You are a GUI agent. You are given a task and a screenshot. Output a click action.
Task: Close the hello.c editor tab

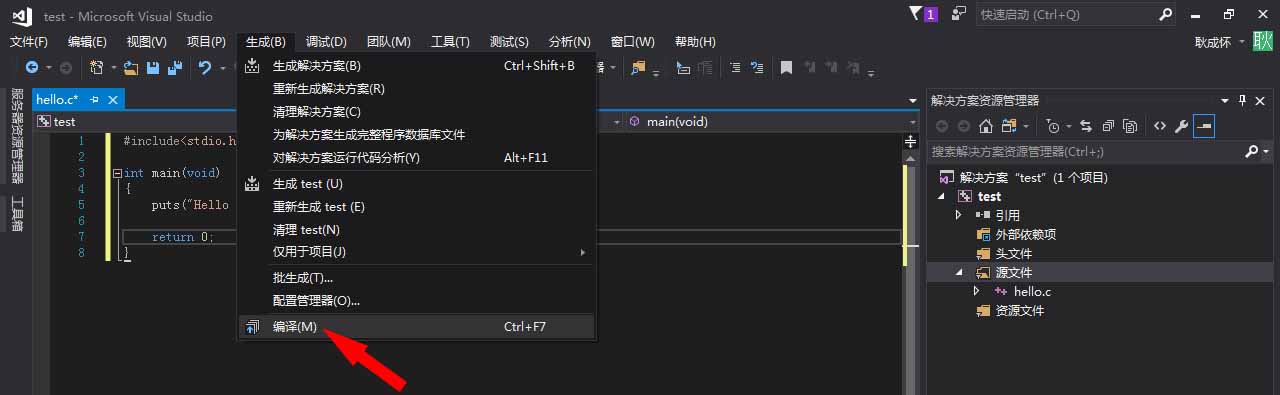[x=113, y=100]
